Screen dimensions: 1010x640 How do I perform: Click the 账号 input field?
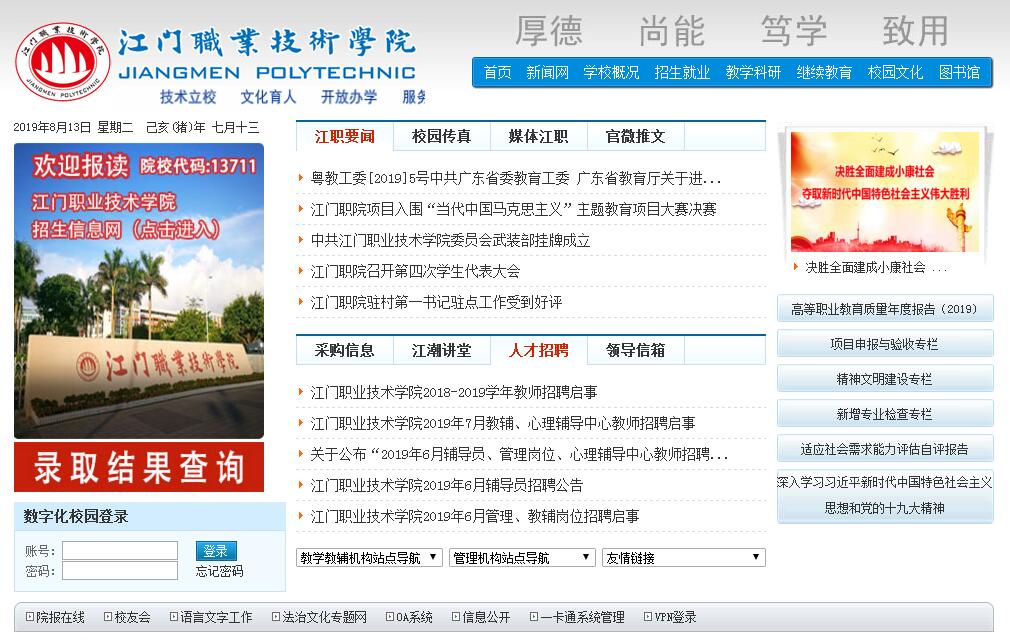point(120,551)
